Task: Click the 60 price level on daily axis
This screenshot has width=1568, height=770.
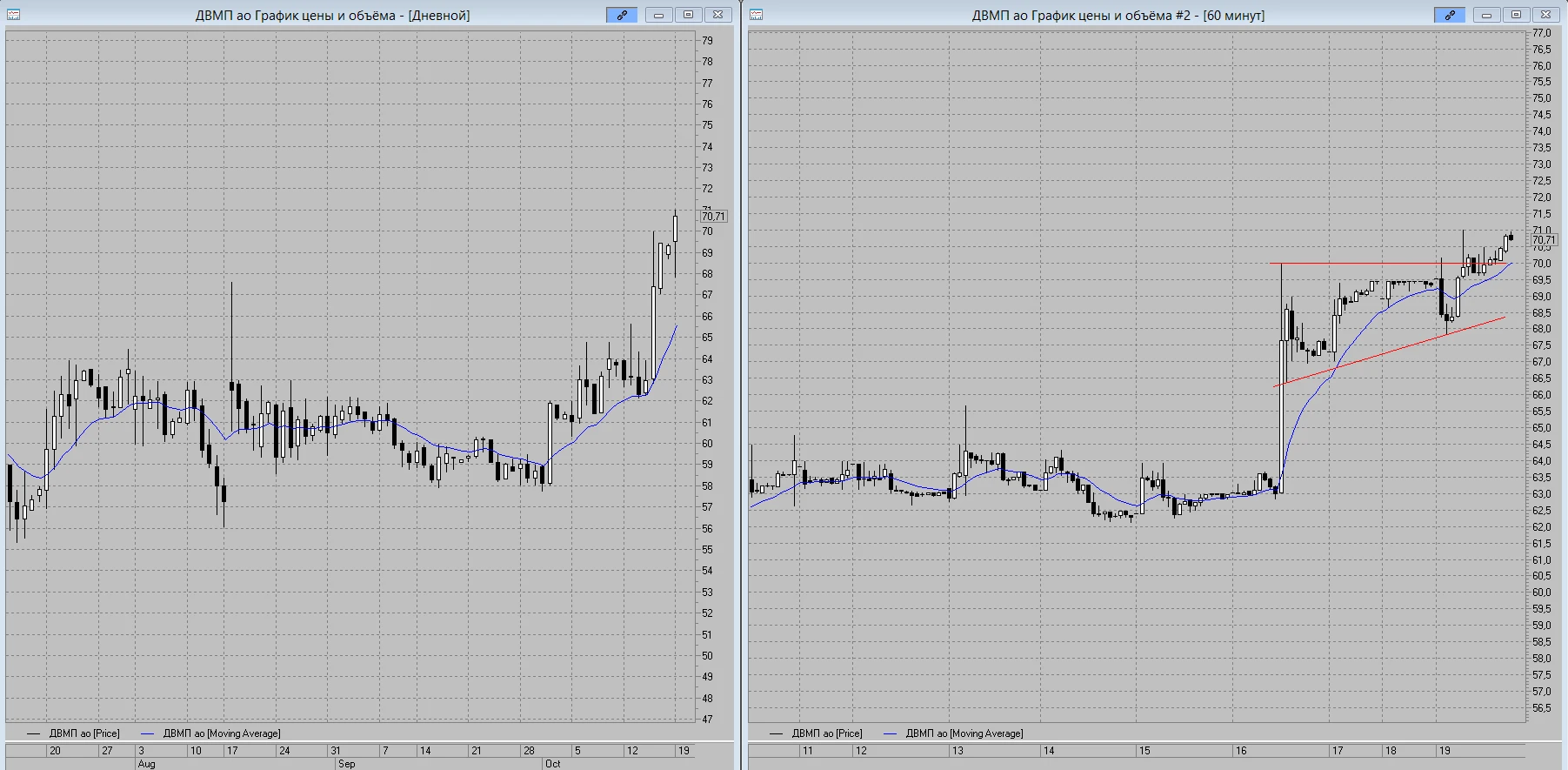Action: pyautogui.click(x=707, y=444)
